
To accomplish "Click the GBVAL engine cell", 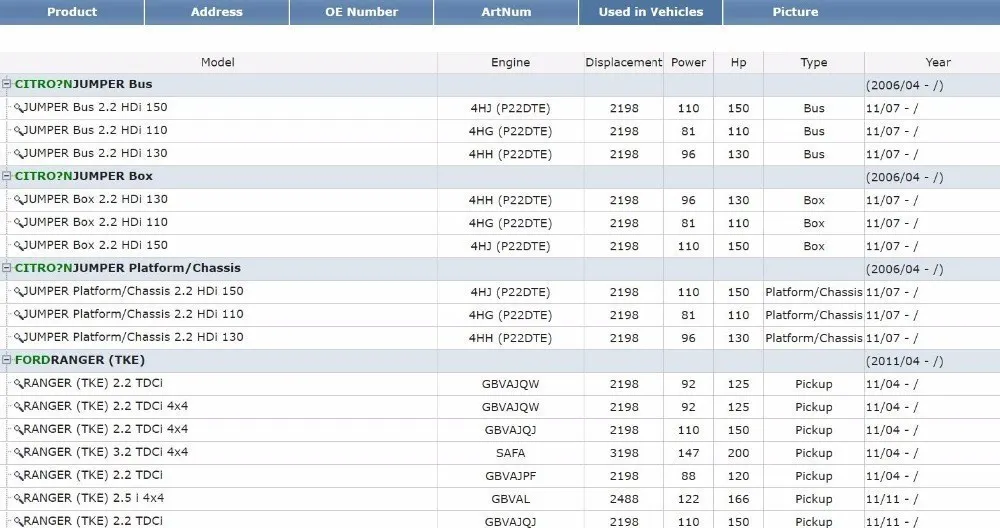I will pos(510,499).
